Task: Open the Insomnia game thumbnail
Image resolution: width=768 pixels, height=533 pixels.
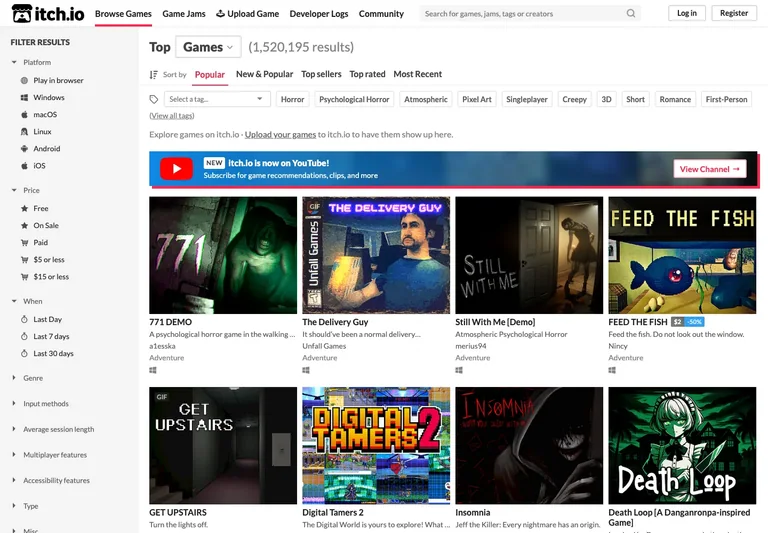Action: tap(529, 445)
